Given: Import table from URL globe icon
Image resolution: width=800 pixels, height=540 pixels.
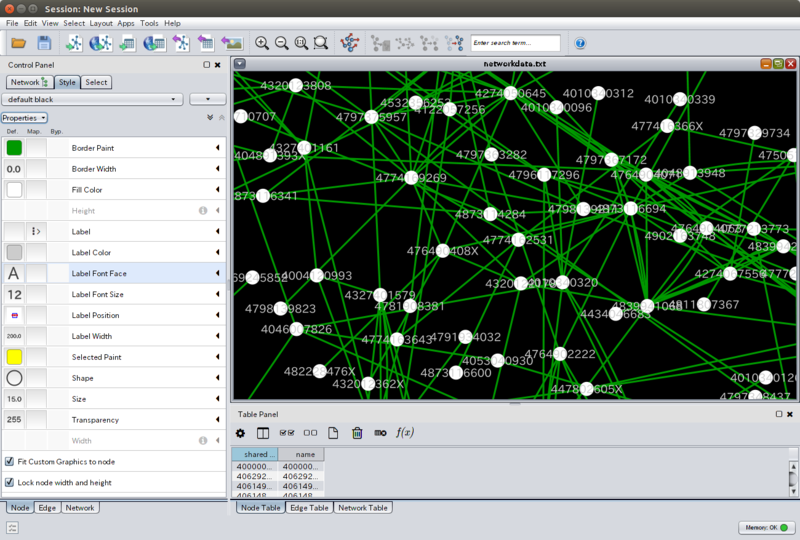Looking at the screenshot, I should click(155, 43).
